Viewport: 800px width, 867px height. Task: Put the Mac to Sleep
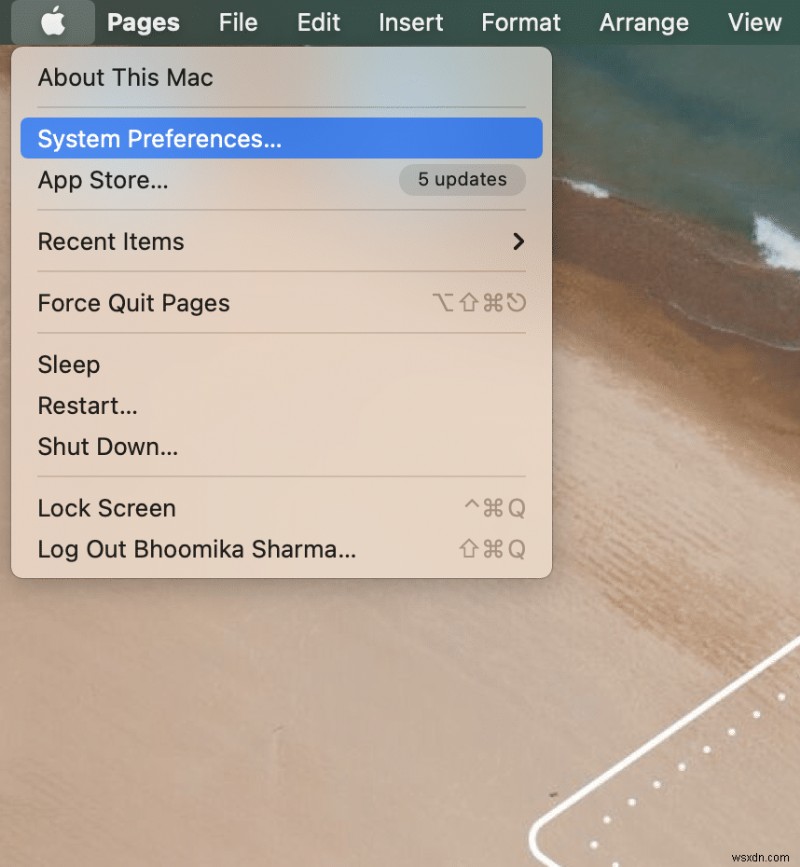[x=68, y=365]
